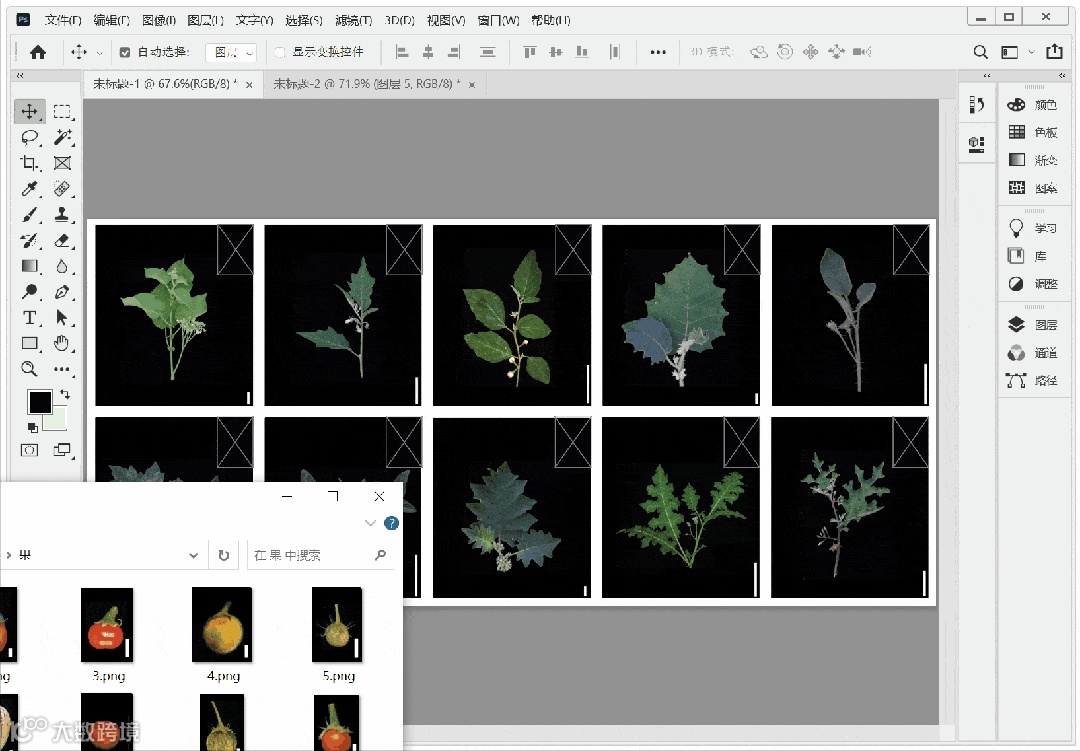
Task: Expand the Explorer address bar dropdown
Action: pyautogui.click(x=194, y=555)
